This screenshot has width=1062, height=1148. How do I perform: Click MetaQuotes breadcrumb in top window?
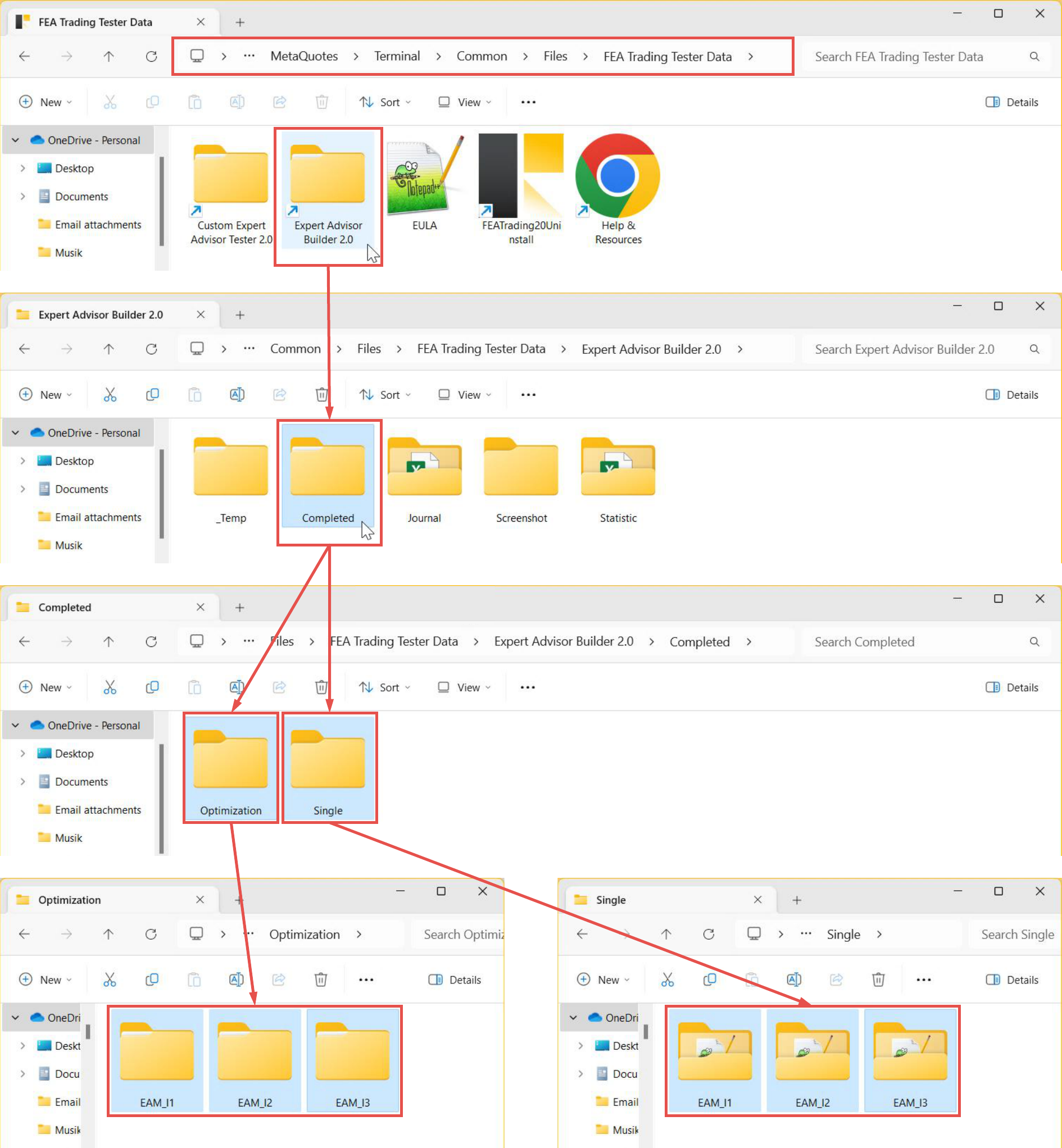coord(304,56)
